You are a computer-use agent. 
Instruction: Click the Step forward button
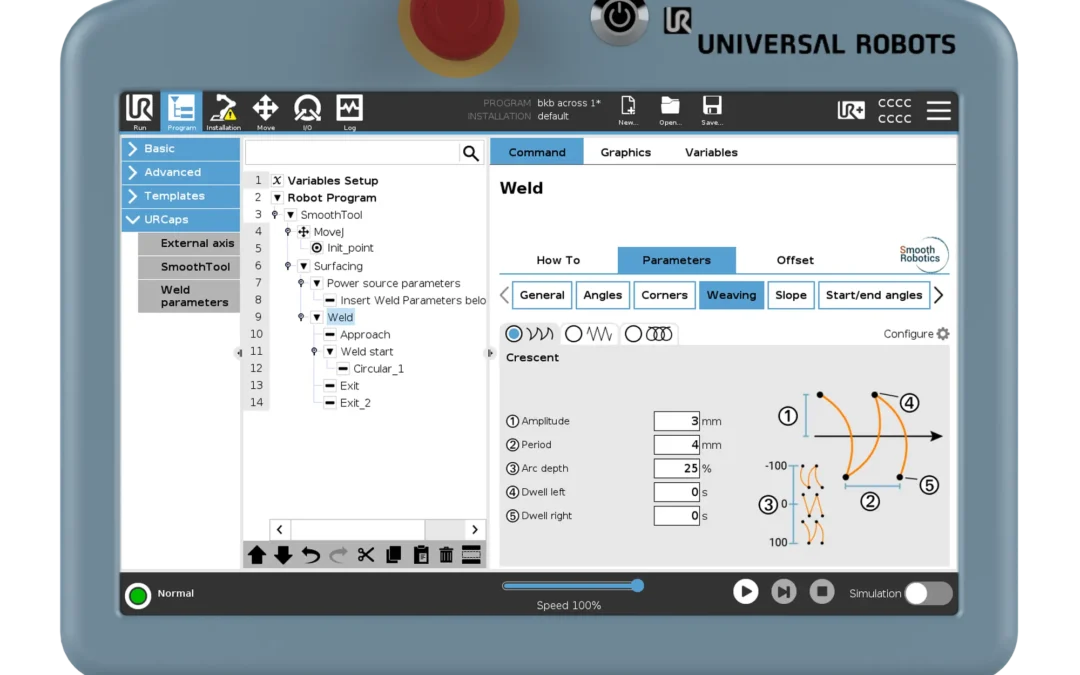point(784,592)
